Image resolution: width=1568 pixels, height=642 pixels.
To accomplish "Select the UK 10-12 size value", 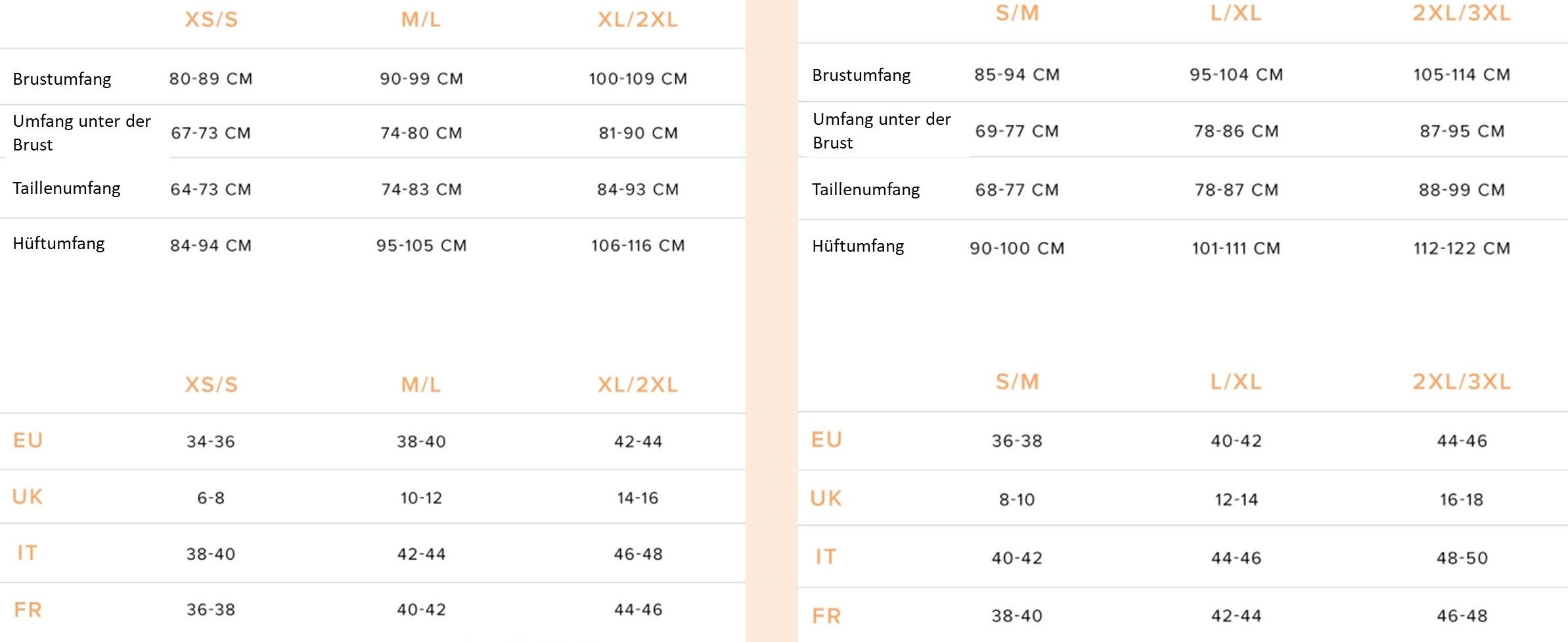I will point(421,498).
